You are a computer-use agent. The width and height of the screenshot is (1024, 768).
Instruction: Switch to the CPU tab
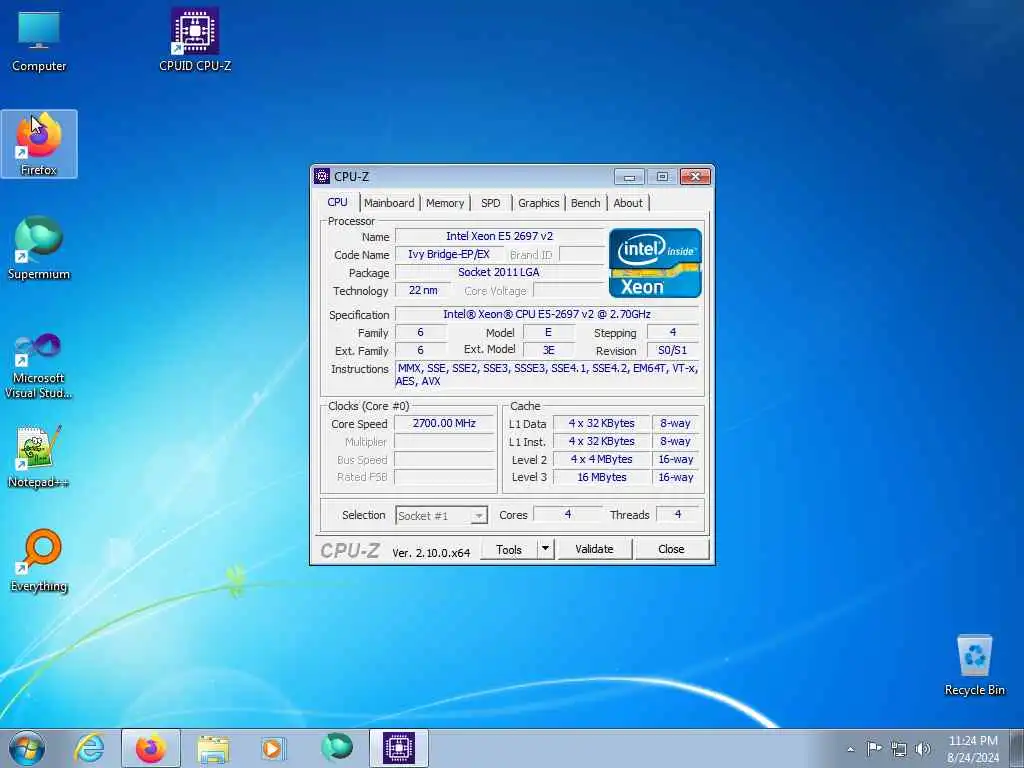(337, 202)
